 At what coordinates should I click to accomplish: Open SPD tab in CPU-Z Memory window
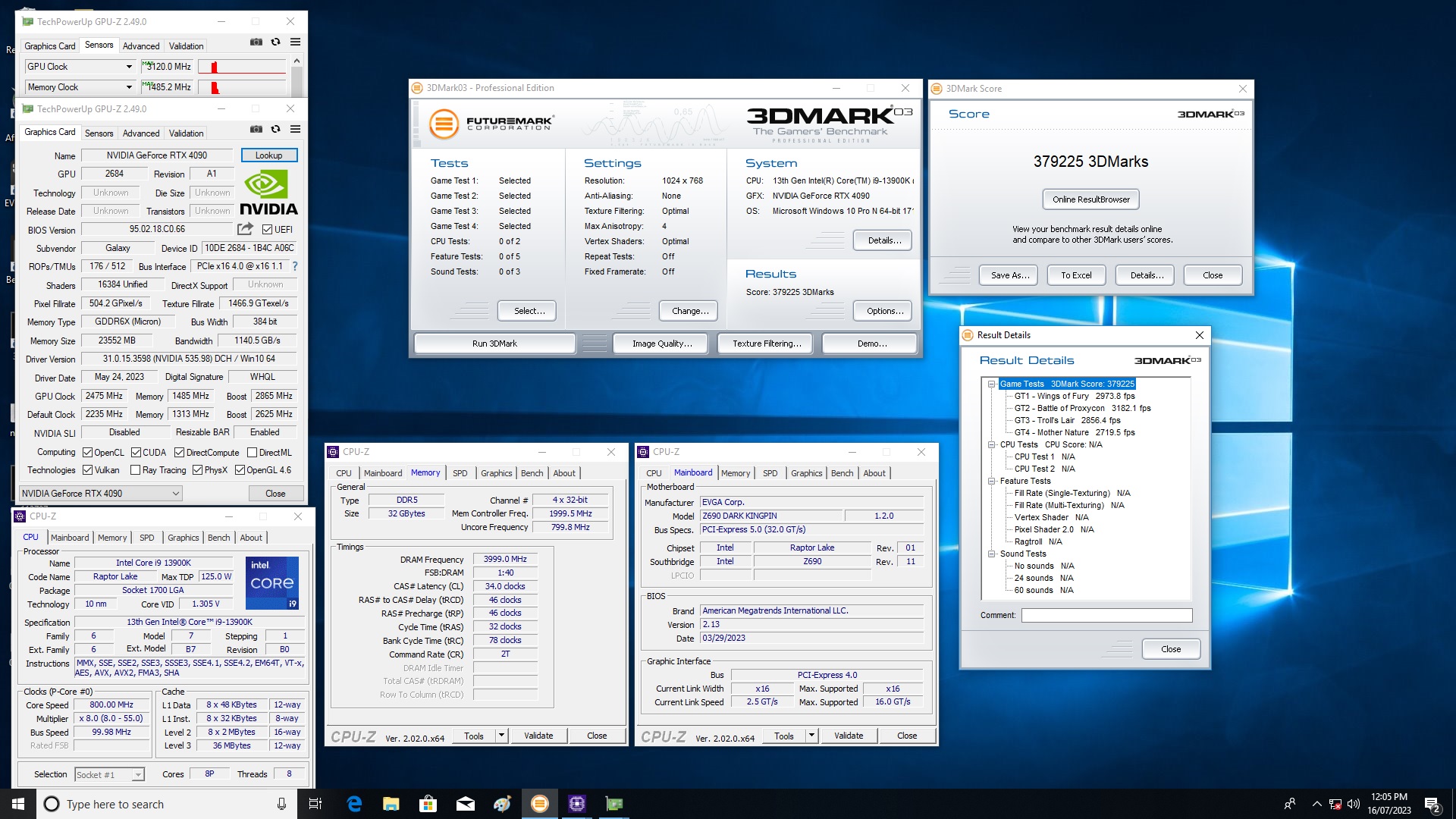[460, 472]
